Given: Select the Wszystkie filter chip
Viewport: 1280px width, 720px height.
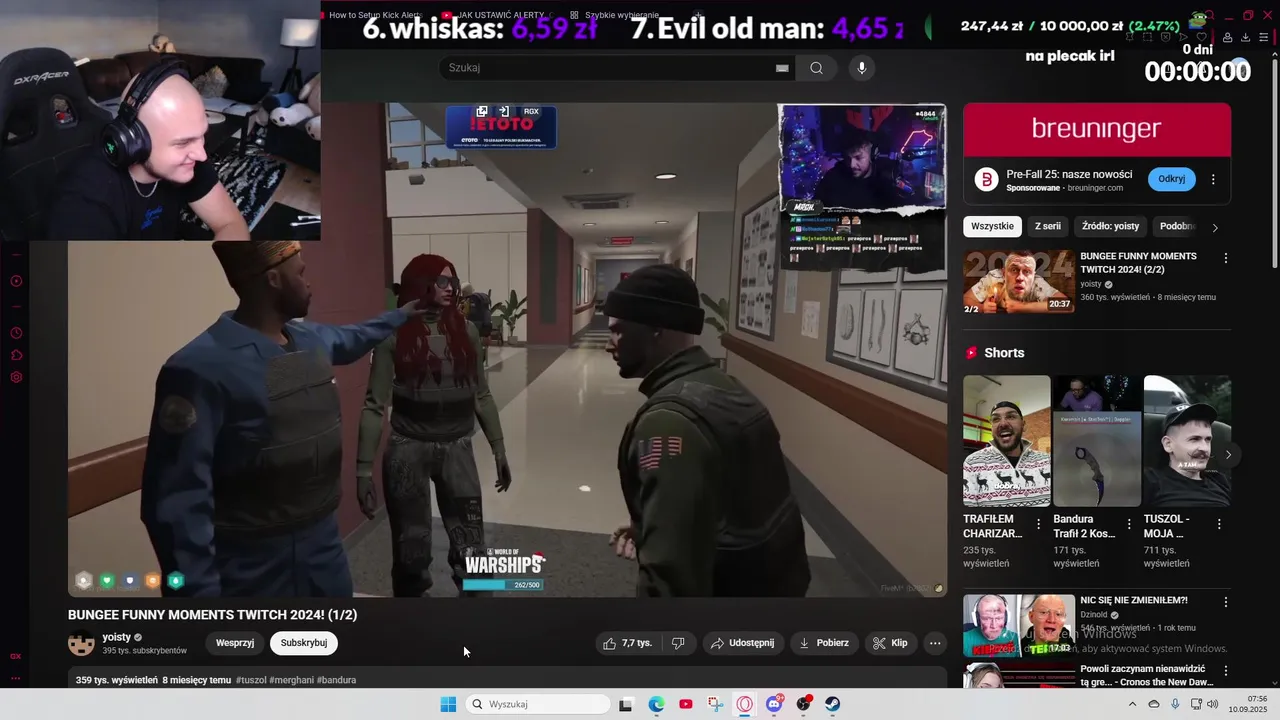Looking at the screenshot, I should pos(992,226).
